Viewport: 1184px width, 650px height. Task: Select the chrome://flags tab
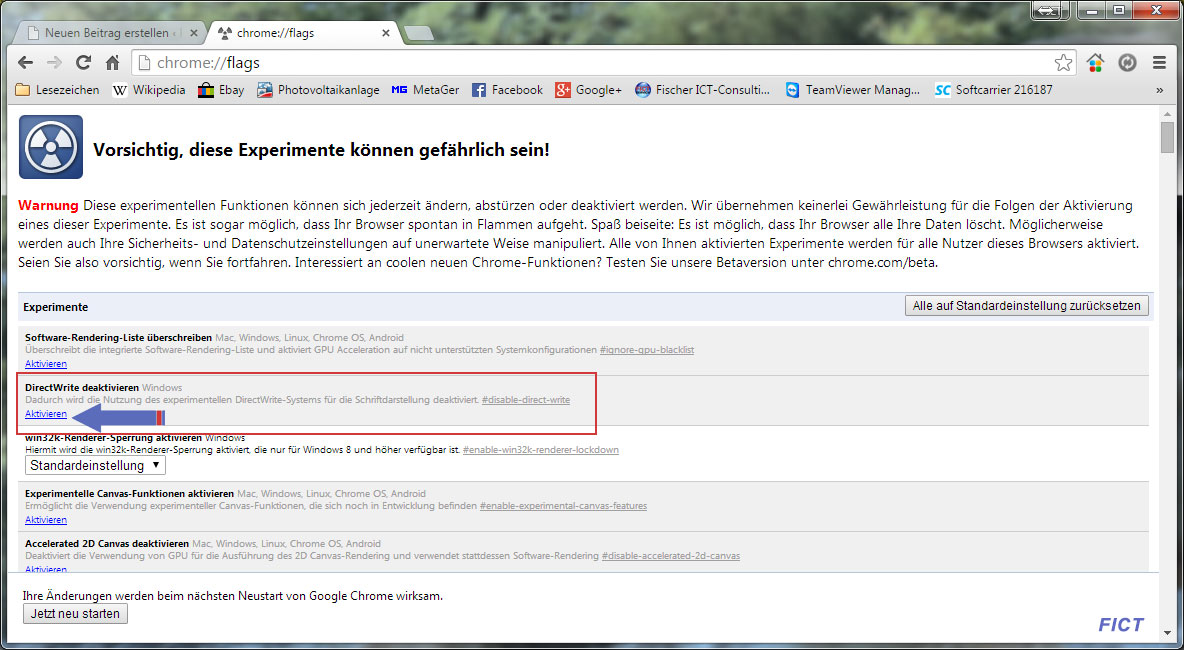pos(302,33)
